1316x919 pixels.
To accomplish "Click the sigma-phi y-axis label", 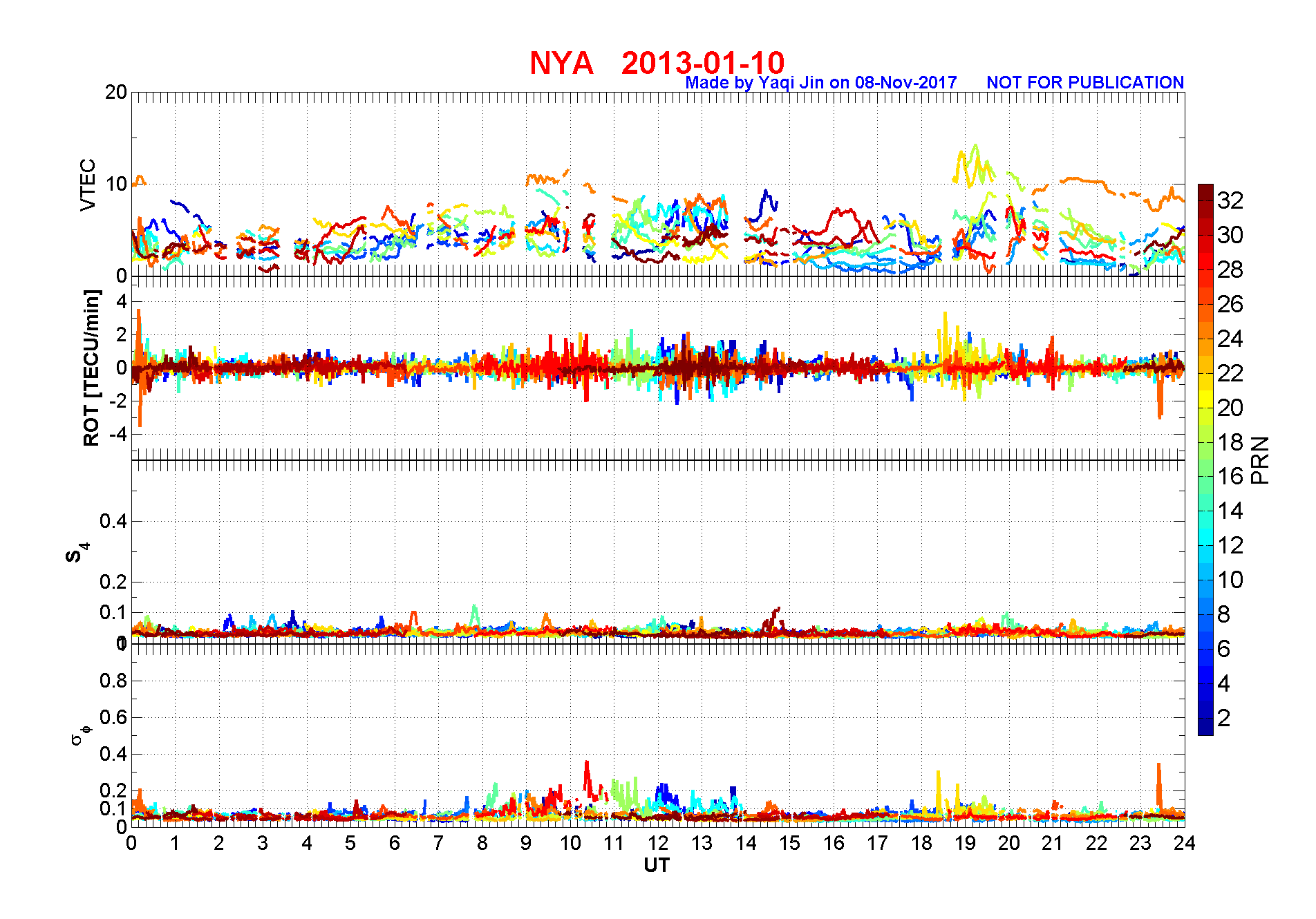I will tap(80, 734).
